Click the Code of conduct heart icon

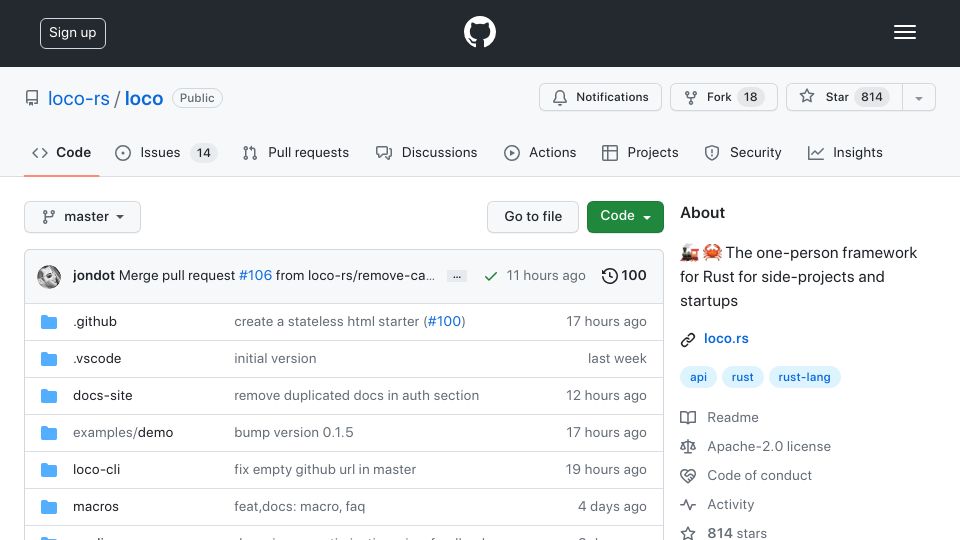[x=688, y=476]
